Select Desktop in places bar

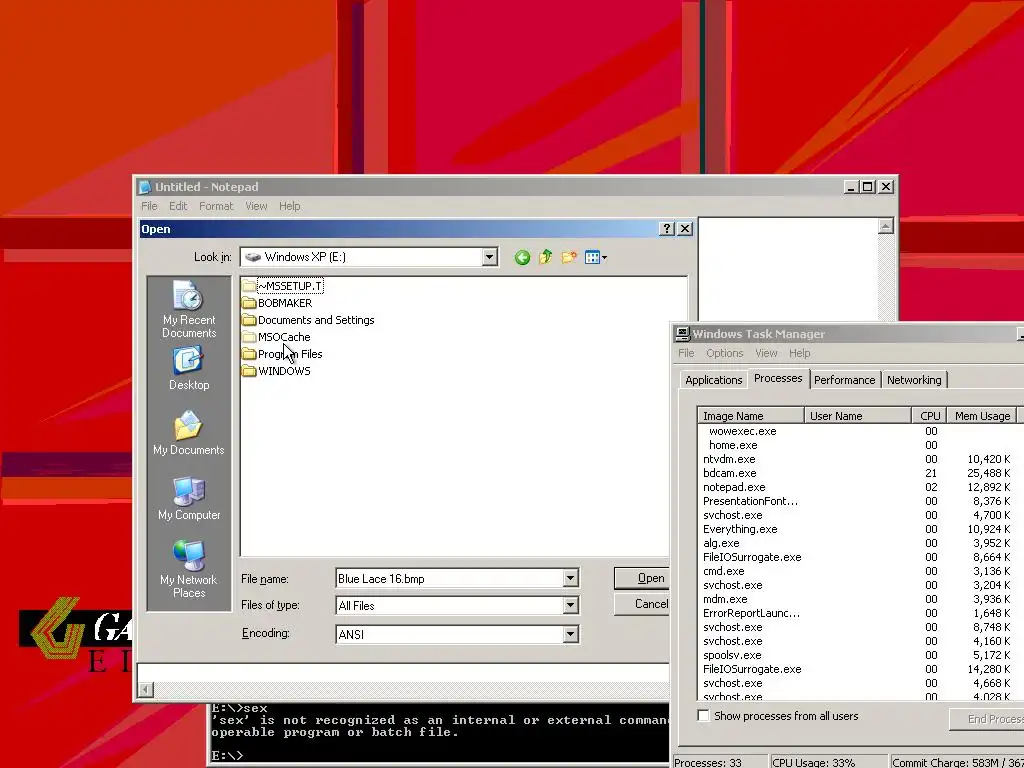click(x=189, y=368)
